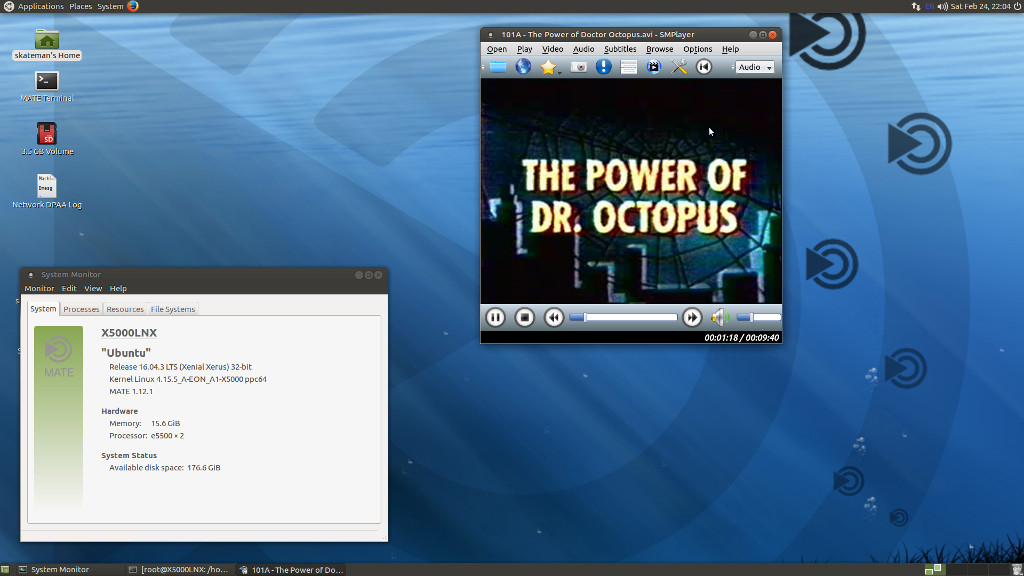Click the Network DPAA Log file icon

tap(47, 191)
